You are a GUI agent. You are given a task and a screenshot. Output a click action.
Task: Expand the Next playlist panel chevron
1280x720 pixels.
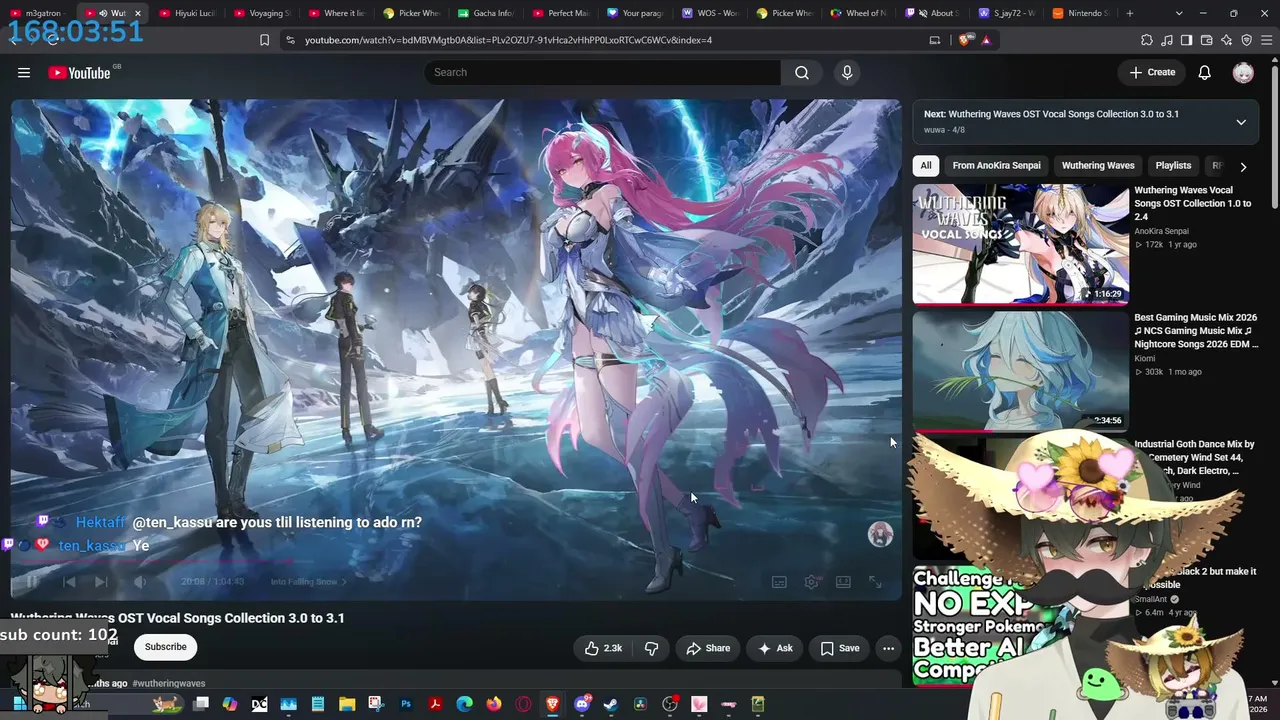1241,122
